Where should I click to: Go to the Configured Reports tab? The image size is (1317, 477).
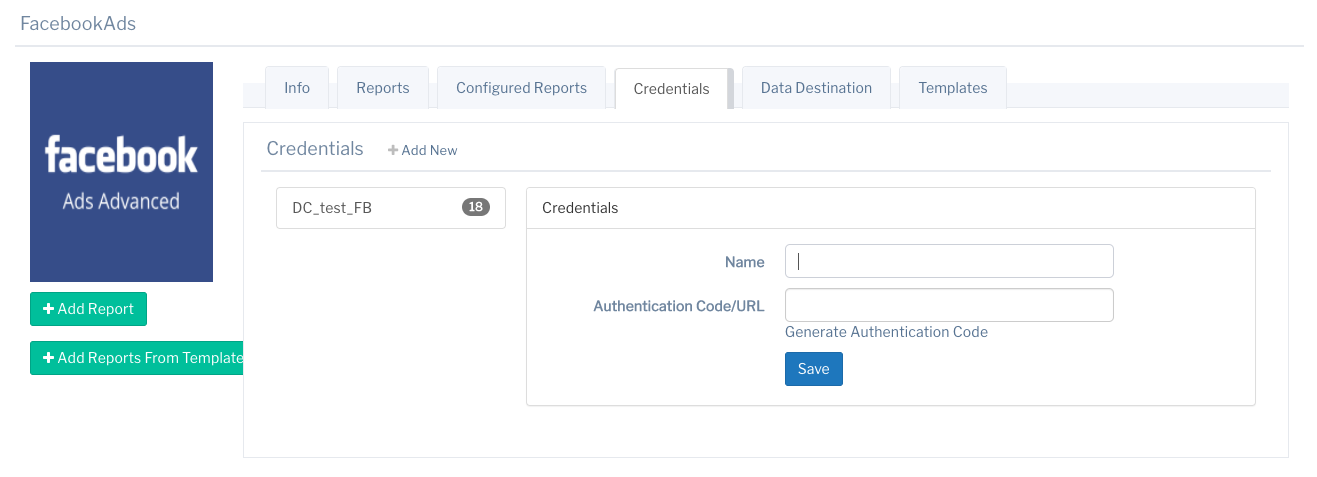(521, 88)
